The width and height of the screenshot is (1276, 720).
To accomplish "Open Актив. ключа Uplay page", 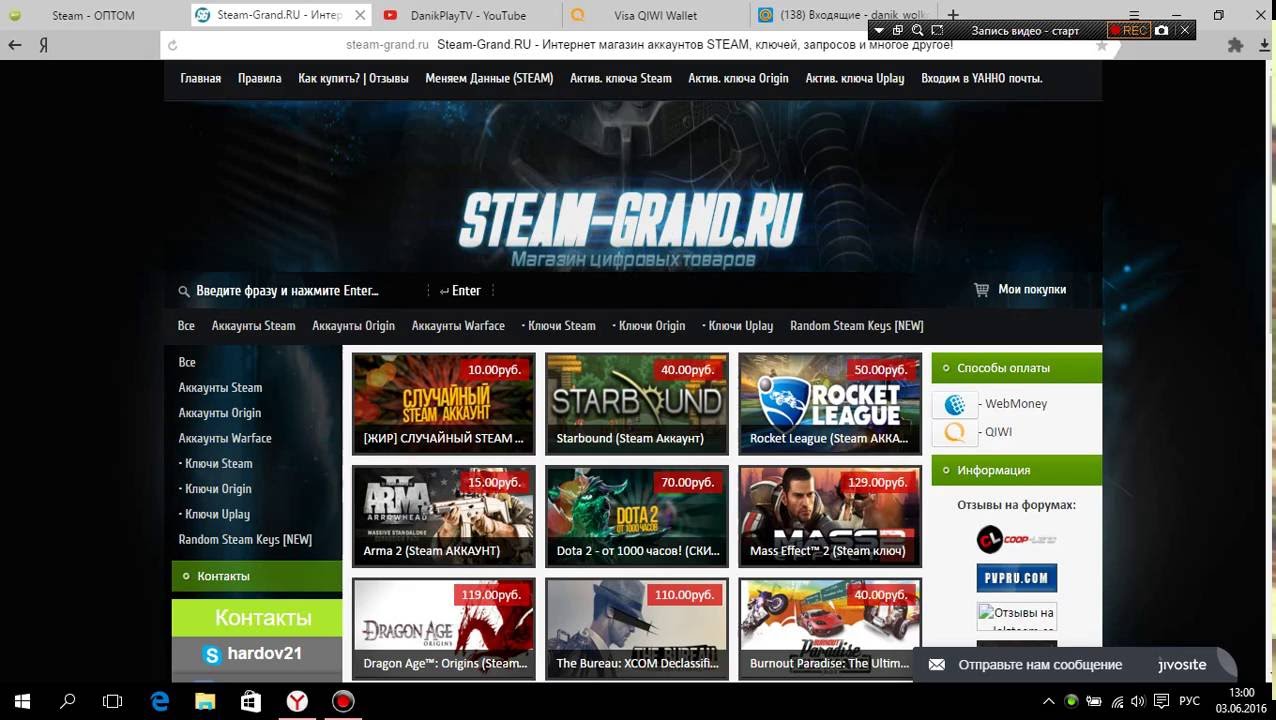I will point(854,78).
